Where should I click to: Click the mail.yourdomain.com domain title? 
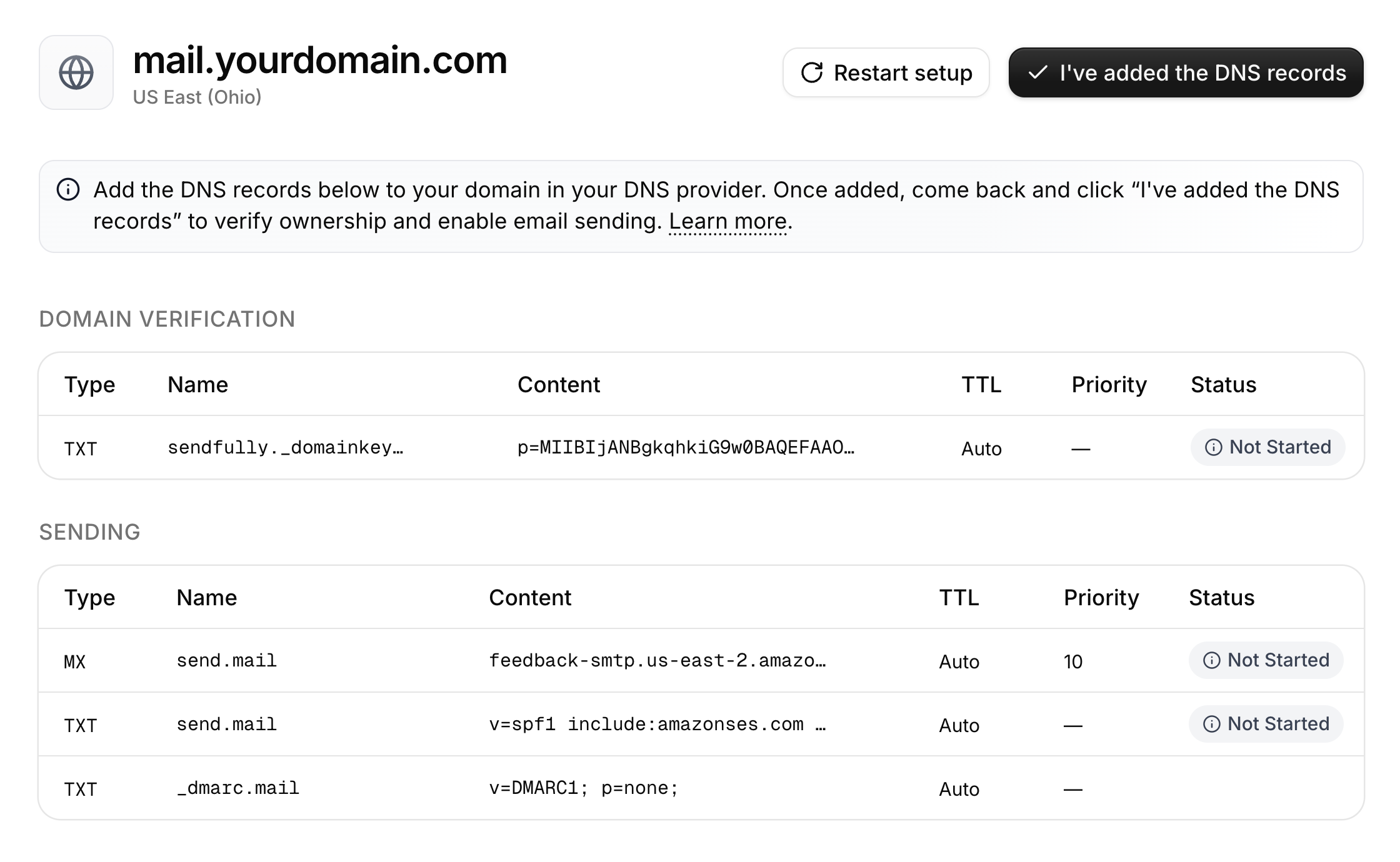pos(320,60)
